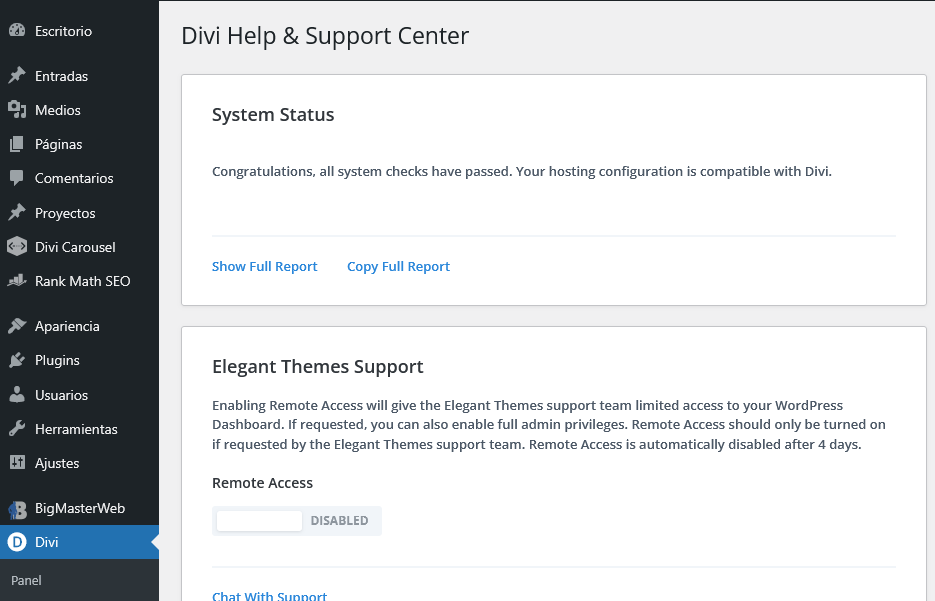Click the Show Full Report link
This screenshot has width=935, height=601.
pos(264,267)
